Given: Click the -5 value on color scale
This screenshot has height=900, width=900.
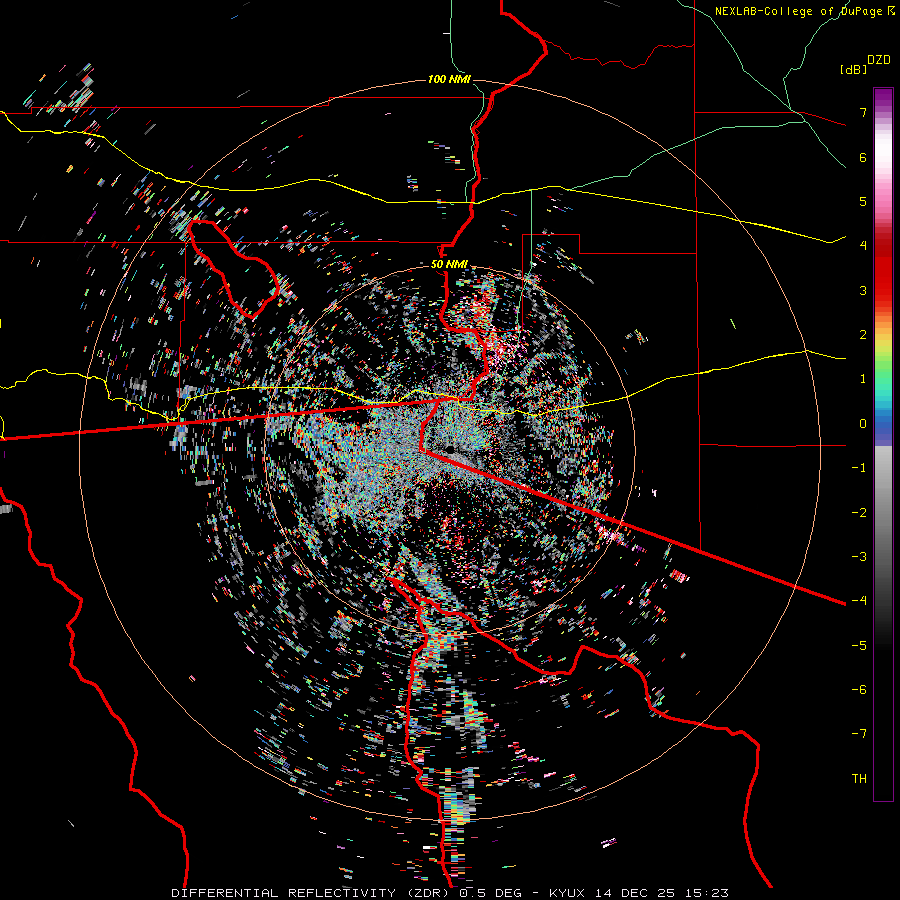Looking at the screenshot, I should 859,646.
